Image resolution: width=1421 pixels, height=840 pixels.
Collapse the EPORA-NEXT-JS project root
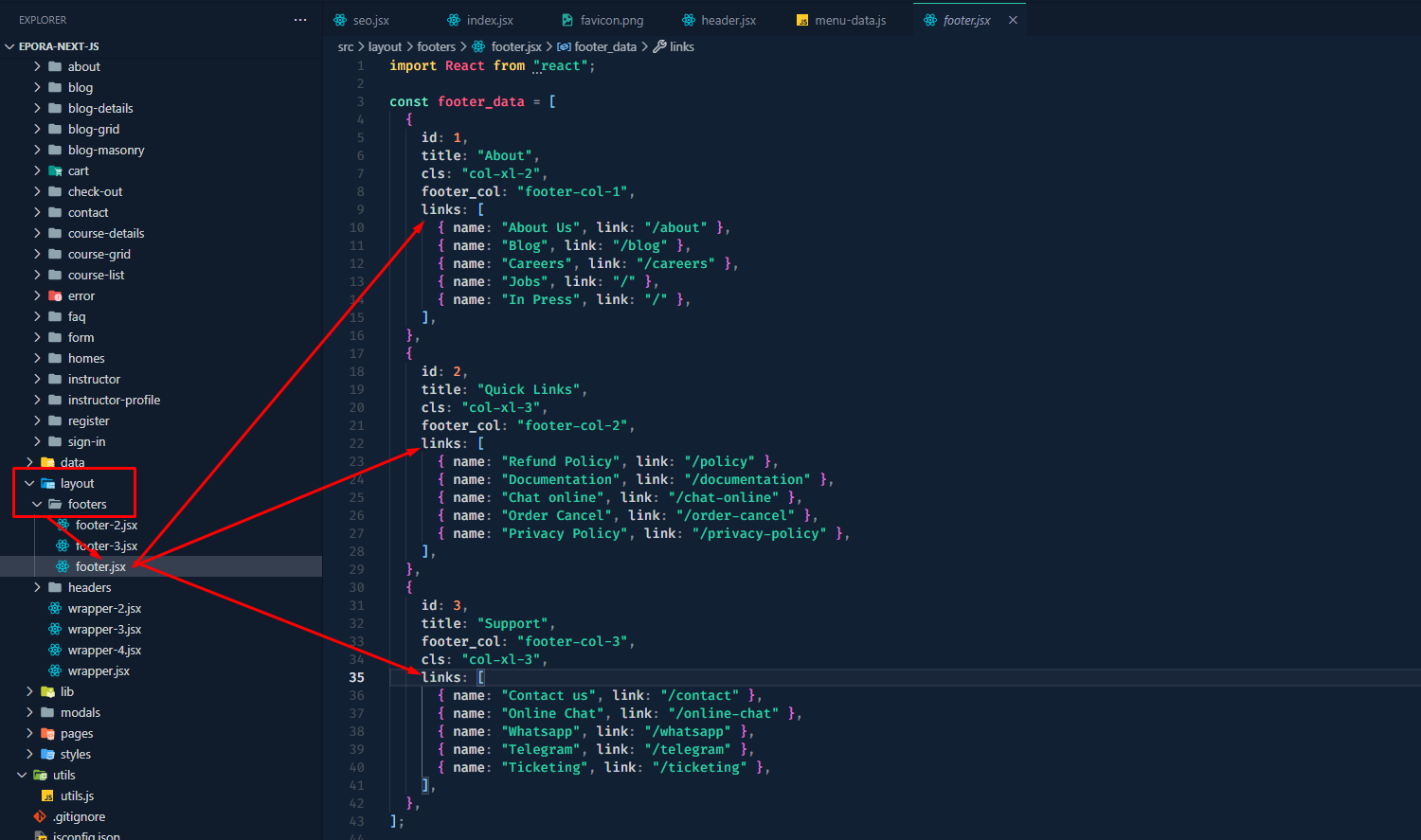coord(9,46)
